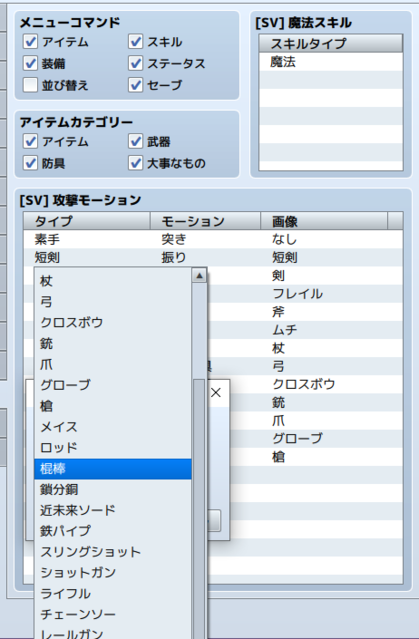
Task: Choose 杖 from the dropdown list
Action: 113,281
